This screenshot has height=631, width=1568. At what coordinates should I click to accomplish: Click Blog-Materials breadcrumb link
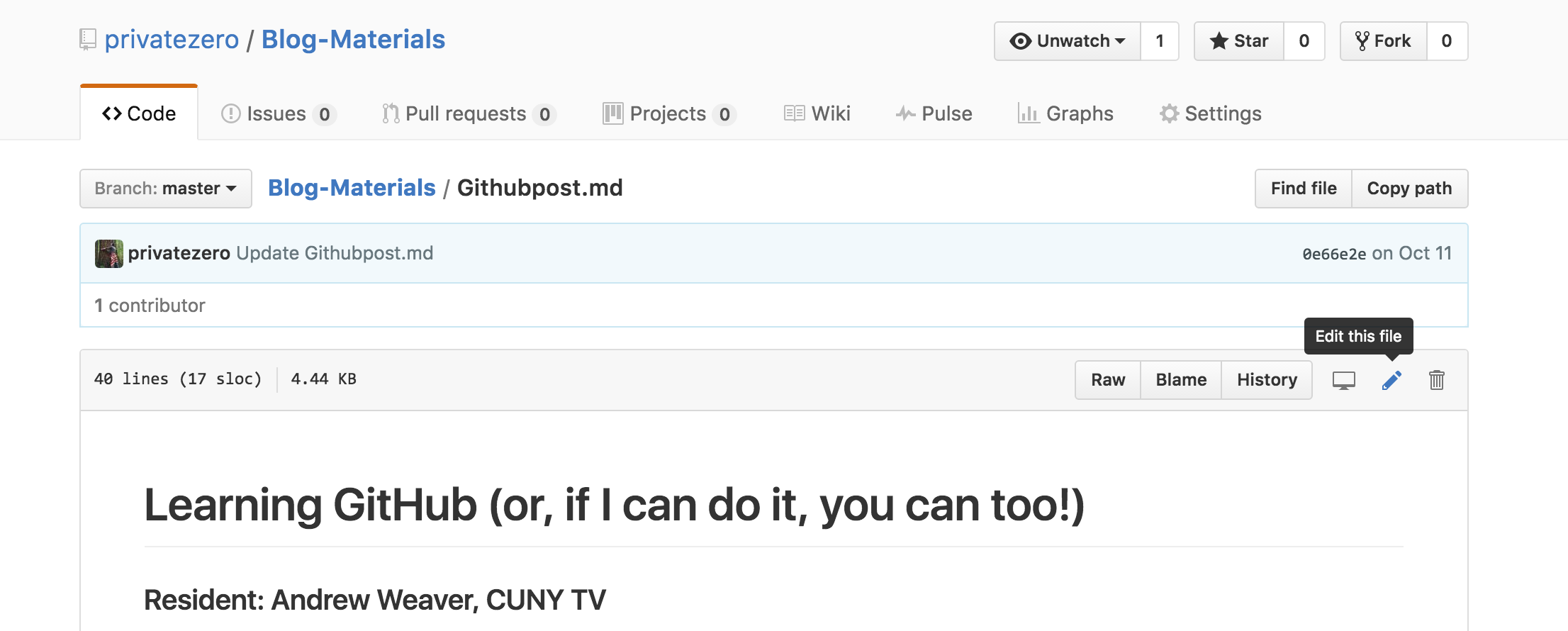click(352, 188)
